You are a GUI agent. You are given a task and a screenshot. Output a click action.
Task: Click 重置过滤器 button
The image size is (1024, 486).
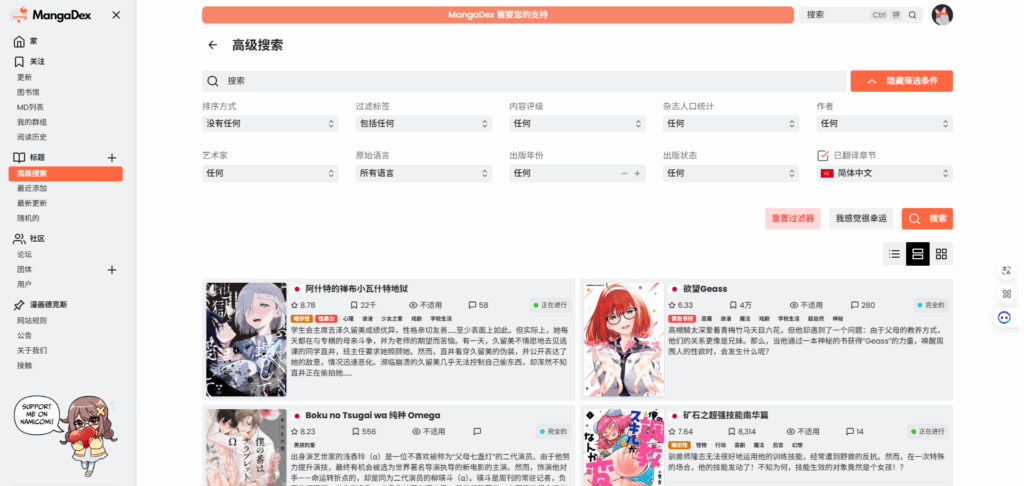tap(793, 219)
